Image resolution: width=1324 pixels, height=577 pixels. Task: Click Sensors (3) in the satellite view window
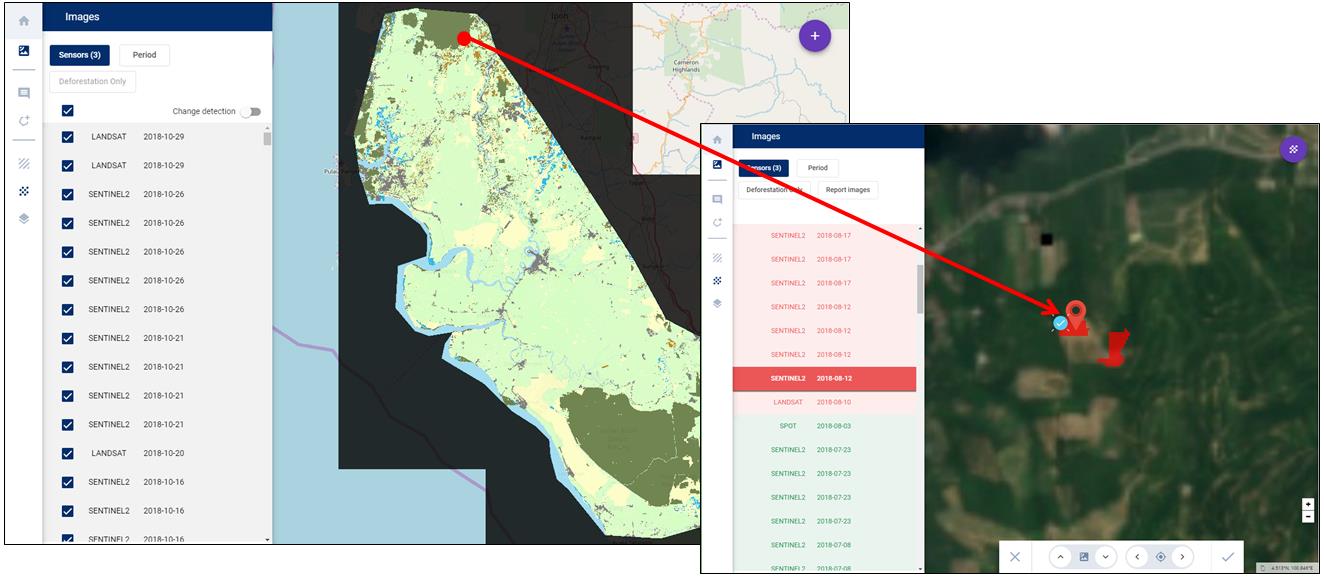(x=764, y=168)
